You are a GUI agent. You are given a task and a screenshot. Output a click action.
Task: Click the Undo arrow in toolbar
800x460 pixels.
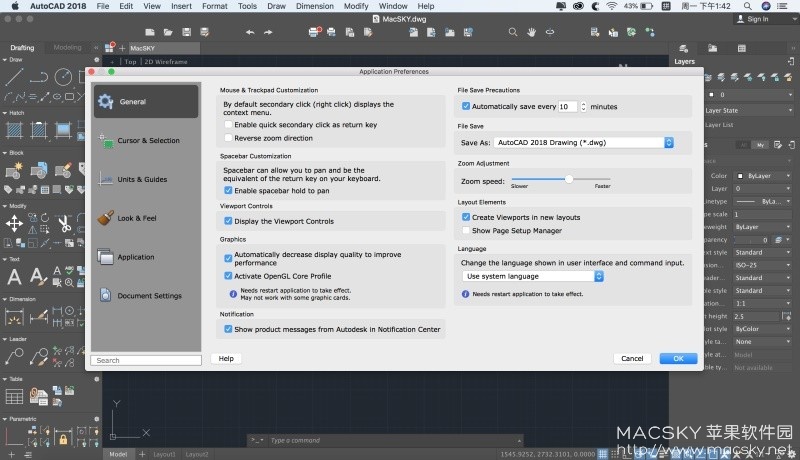250,32
